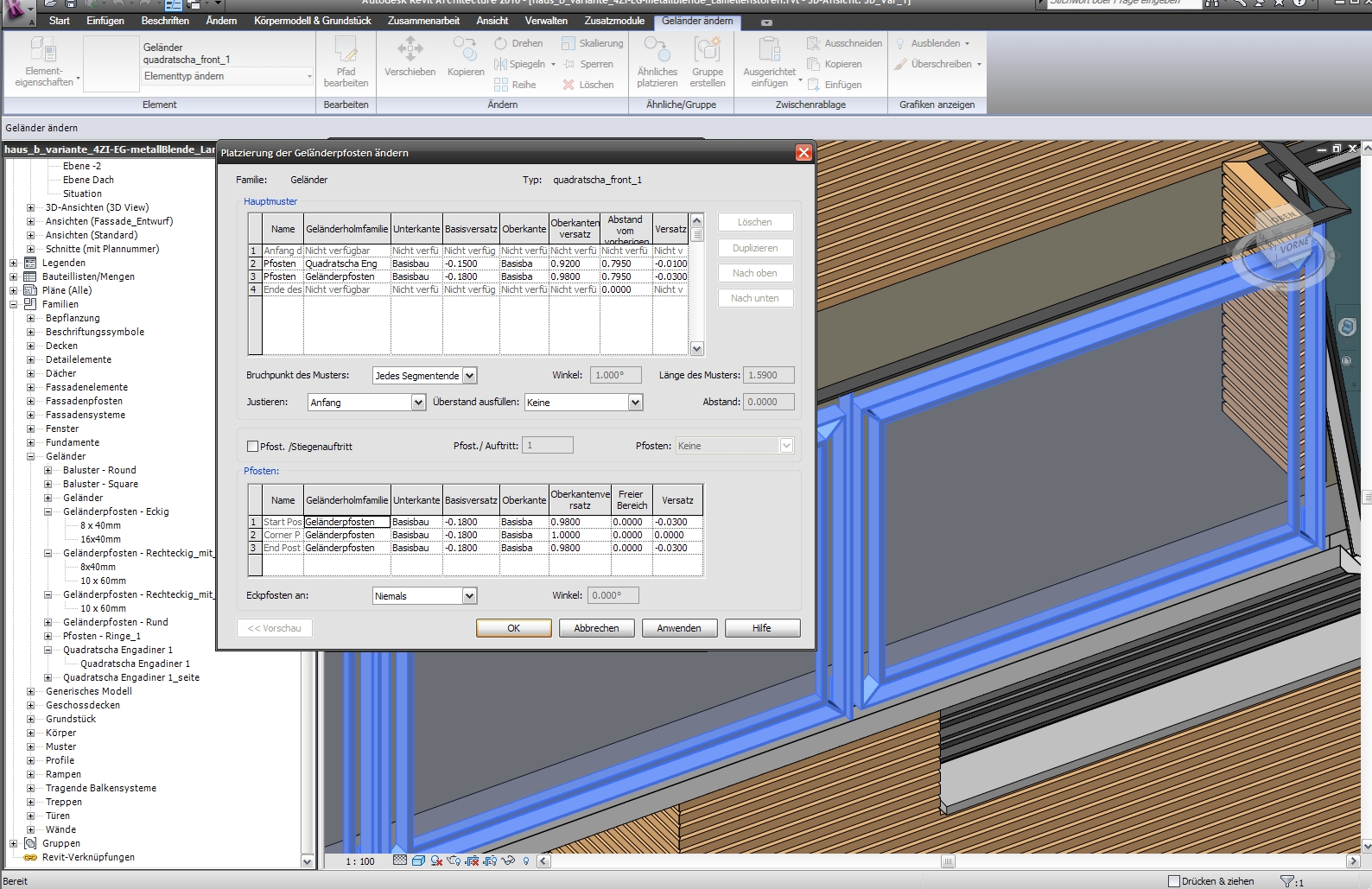Click the reveal hidden elements lightbulb

coord(525,860)
